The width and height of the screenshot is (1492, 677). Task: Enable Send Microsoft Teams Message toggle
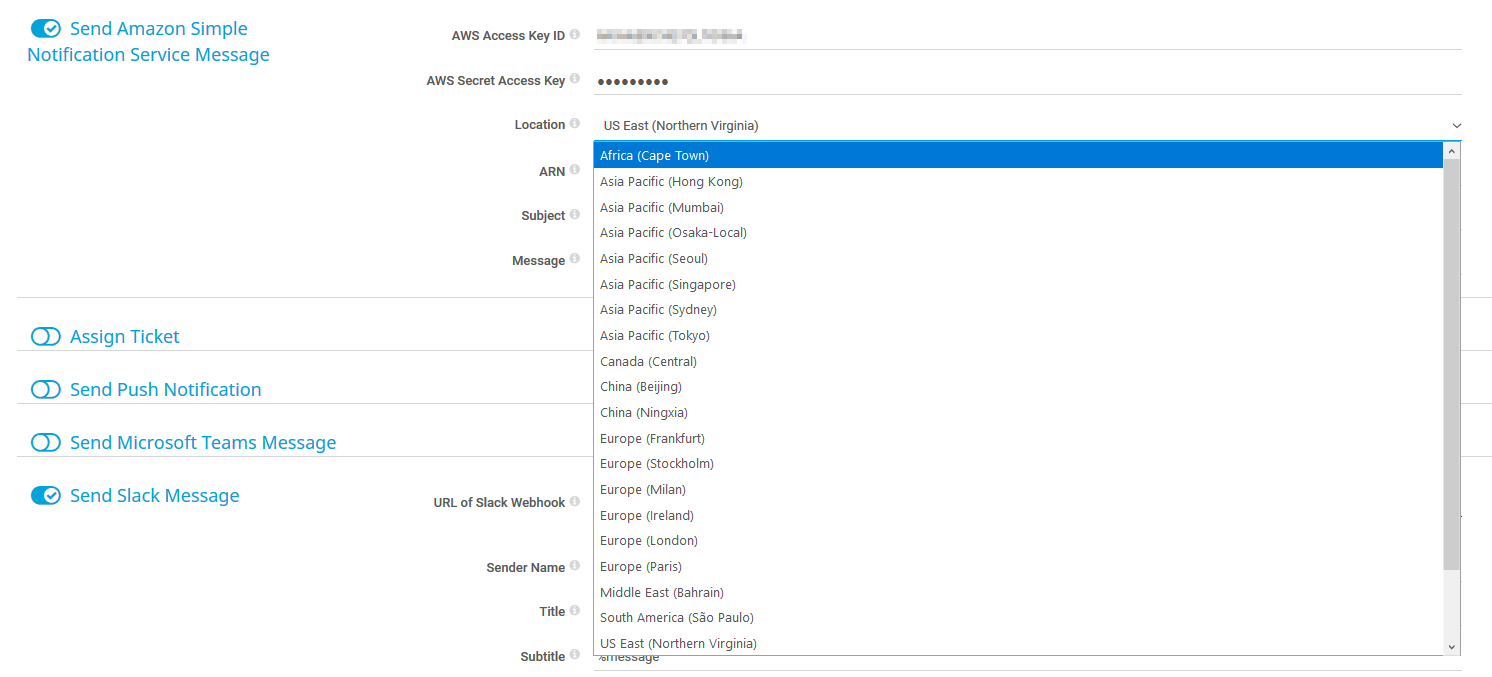46,443
